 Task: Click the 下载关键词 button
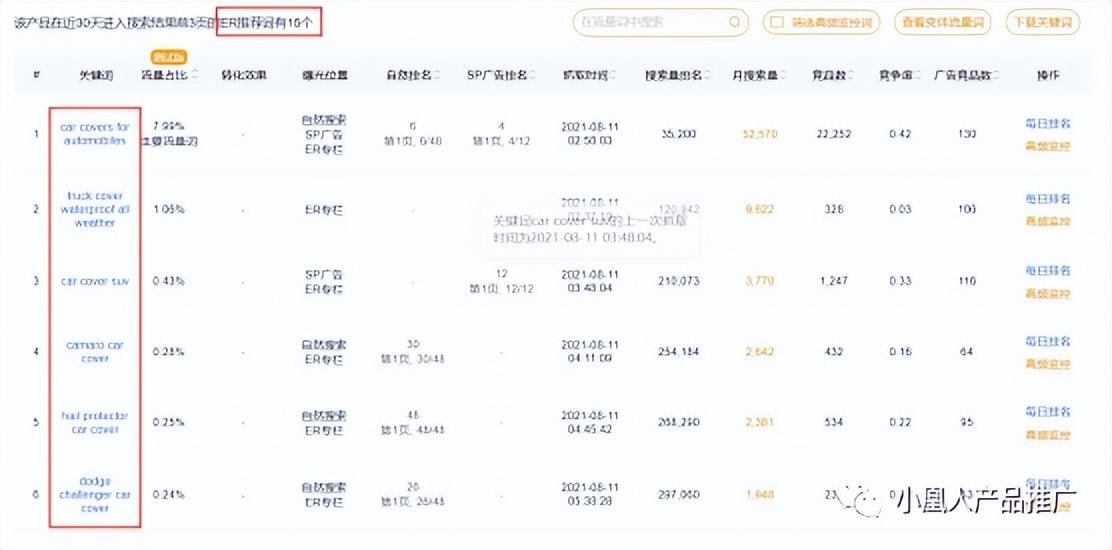1042,22
